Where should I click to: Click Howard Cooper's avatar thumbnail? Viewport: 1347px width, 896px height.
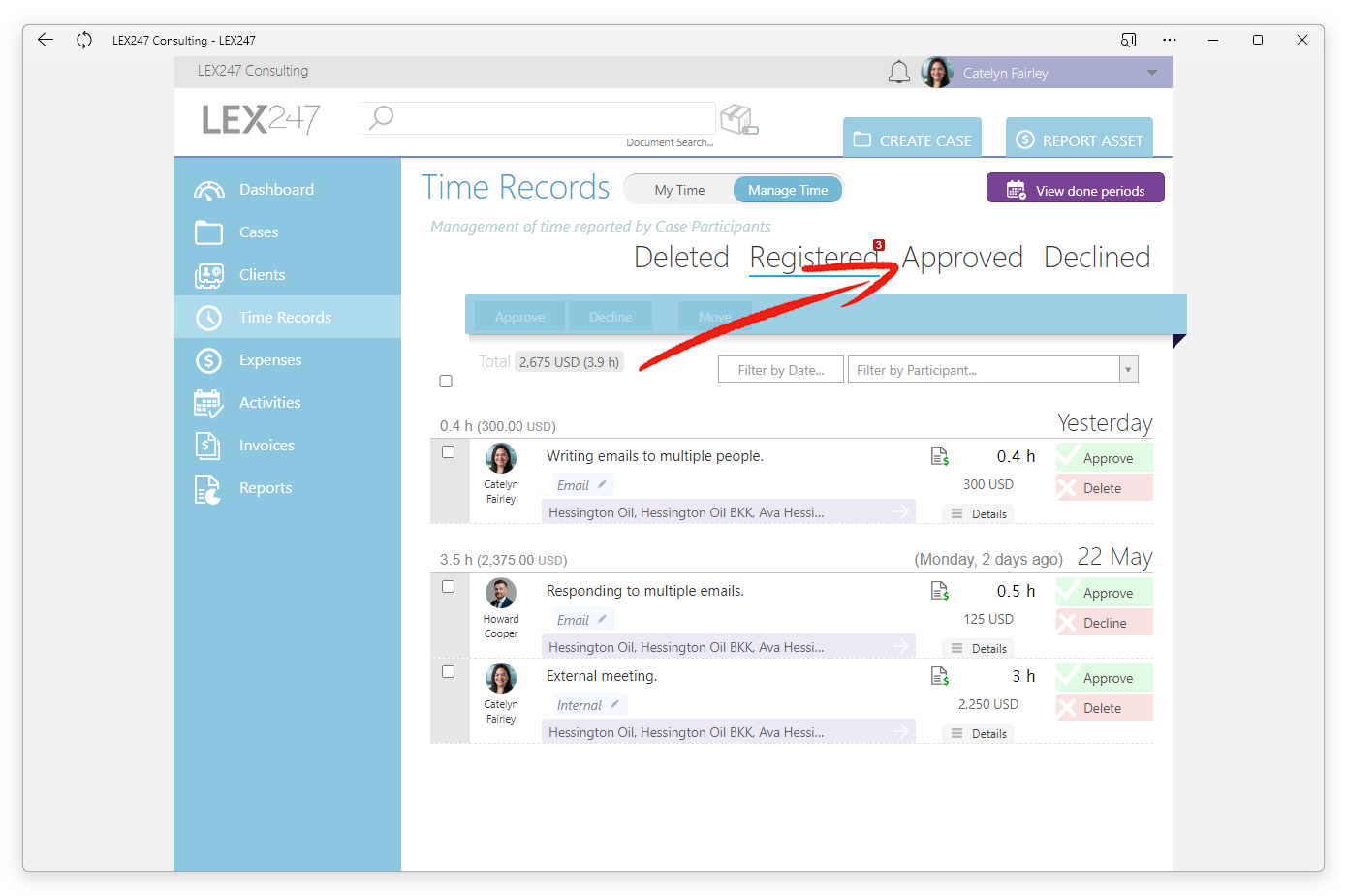[x=501, y=593]
